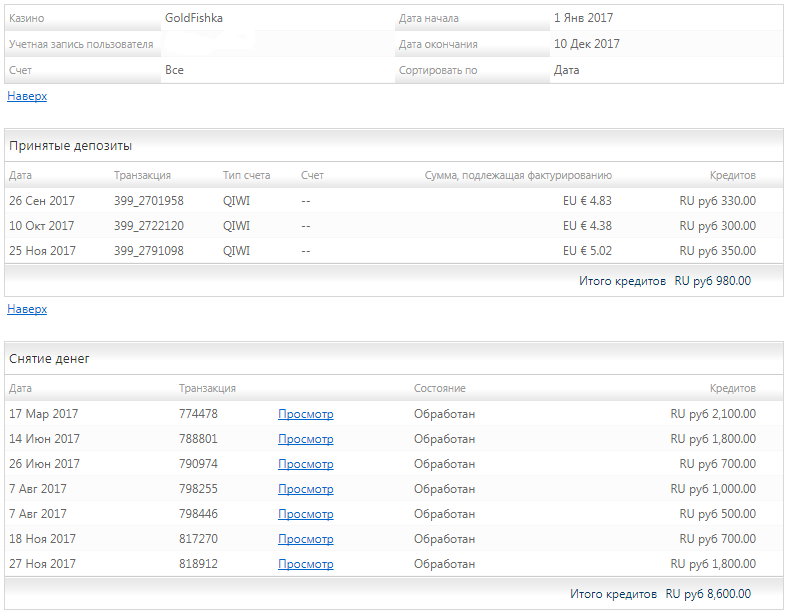The image size is (793, 614).
Task: Open Просмотр for transaction 788801
Action: [305, 439]
